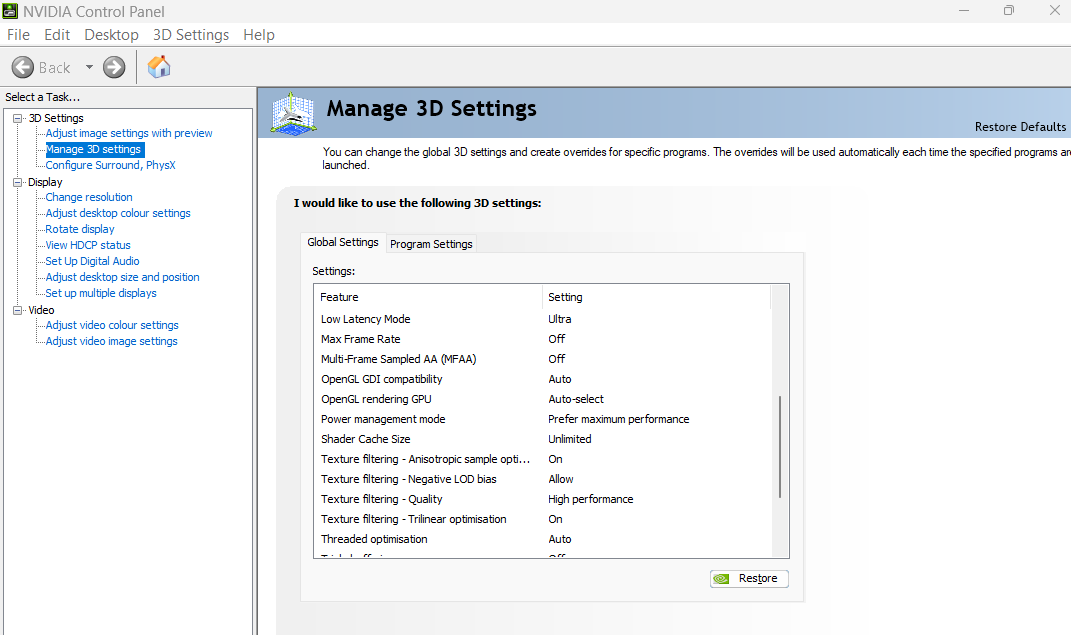Open Adjust video image settings
This screenshot has height=635, width=1071.
coord(111,341)
